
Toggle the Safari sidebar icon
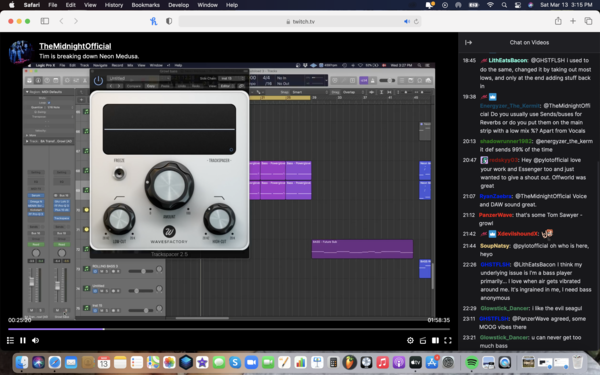(45, 21)
